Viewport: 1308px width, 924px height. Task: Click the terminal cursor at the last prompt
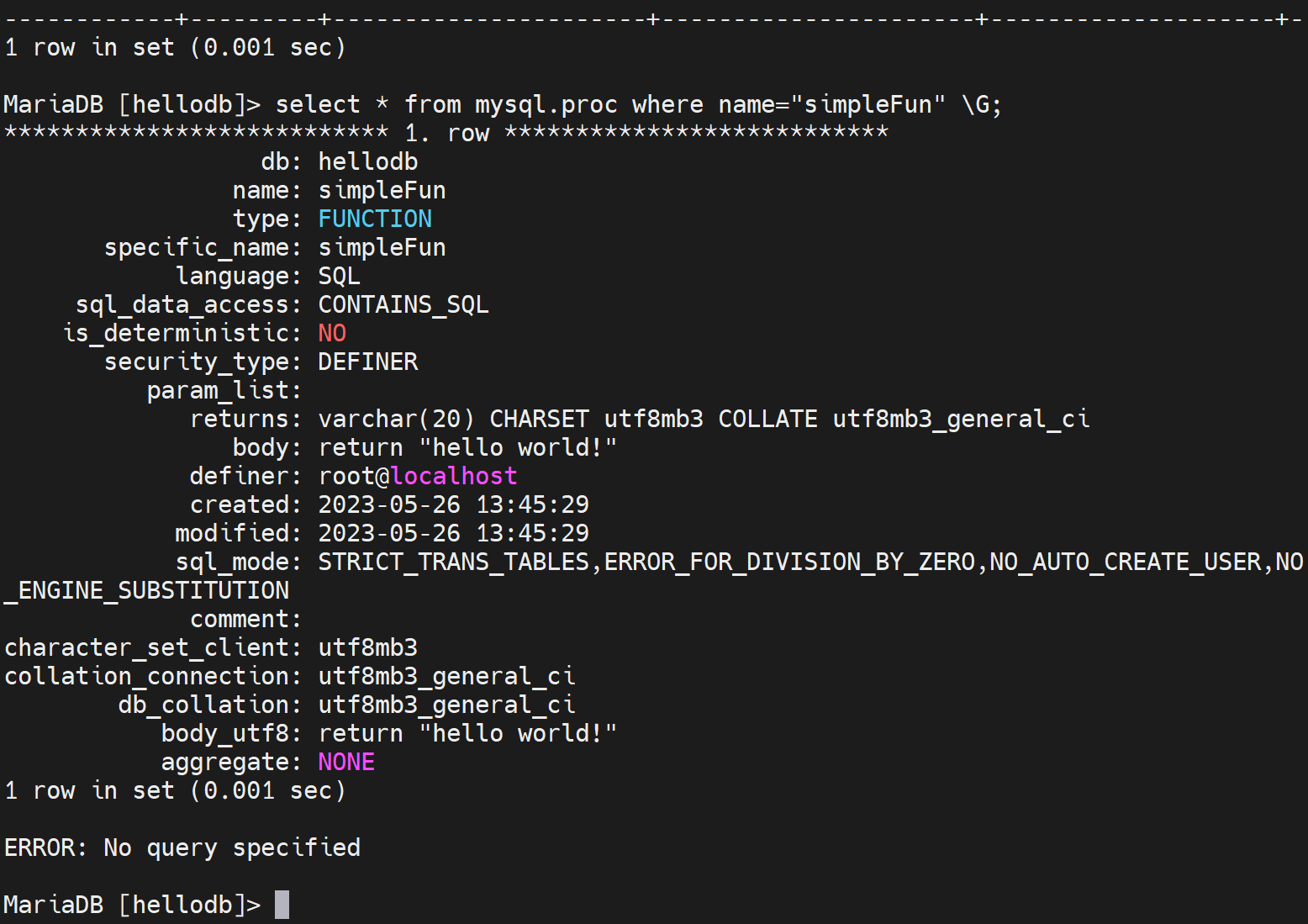(282, 905)
